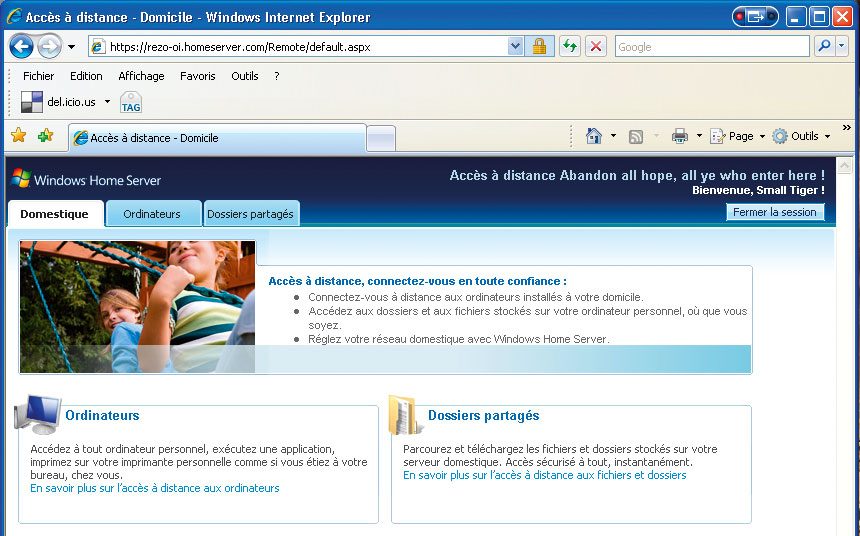This screenshot has width=860, height=536.
Task: Open link about remote access to computers
Action: (155, 489)
